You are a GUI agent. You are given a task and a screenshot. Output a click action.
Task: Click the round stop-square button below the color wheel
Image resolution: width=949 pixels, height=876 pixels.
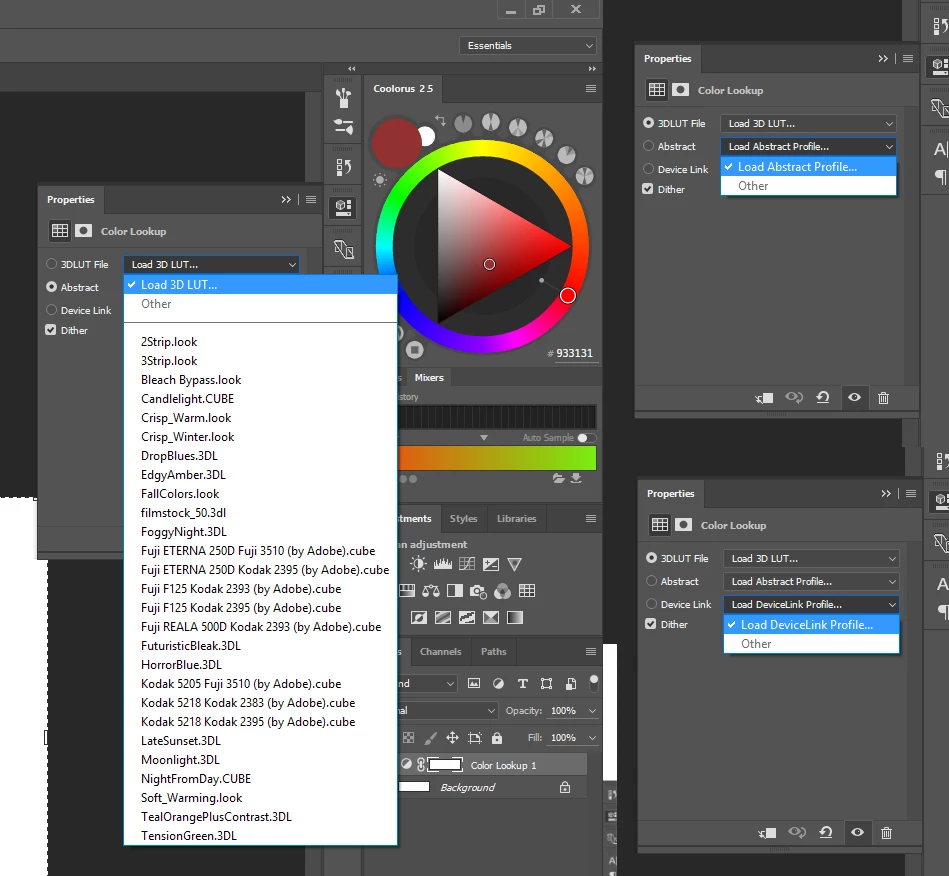pos(415,349)
